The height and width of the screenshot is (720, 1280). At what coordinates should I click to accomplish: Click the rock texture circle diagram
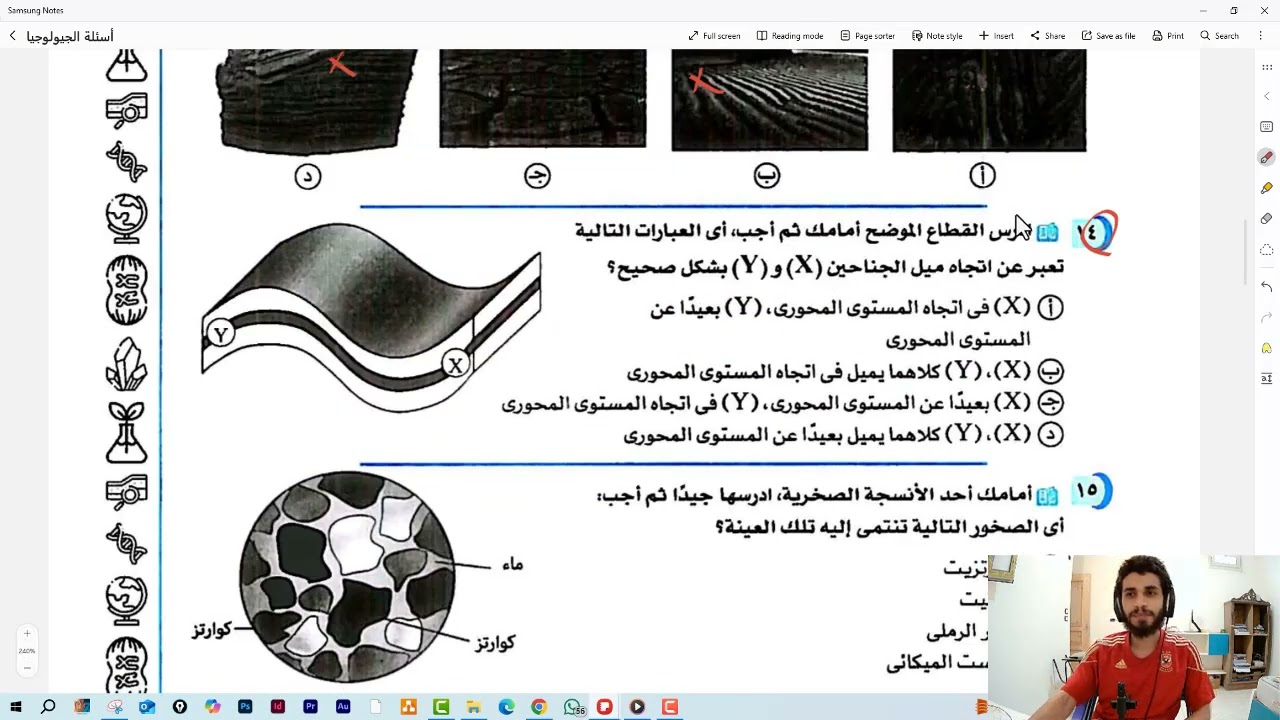(347, 577)
